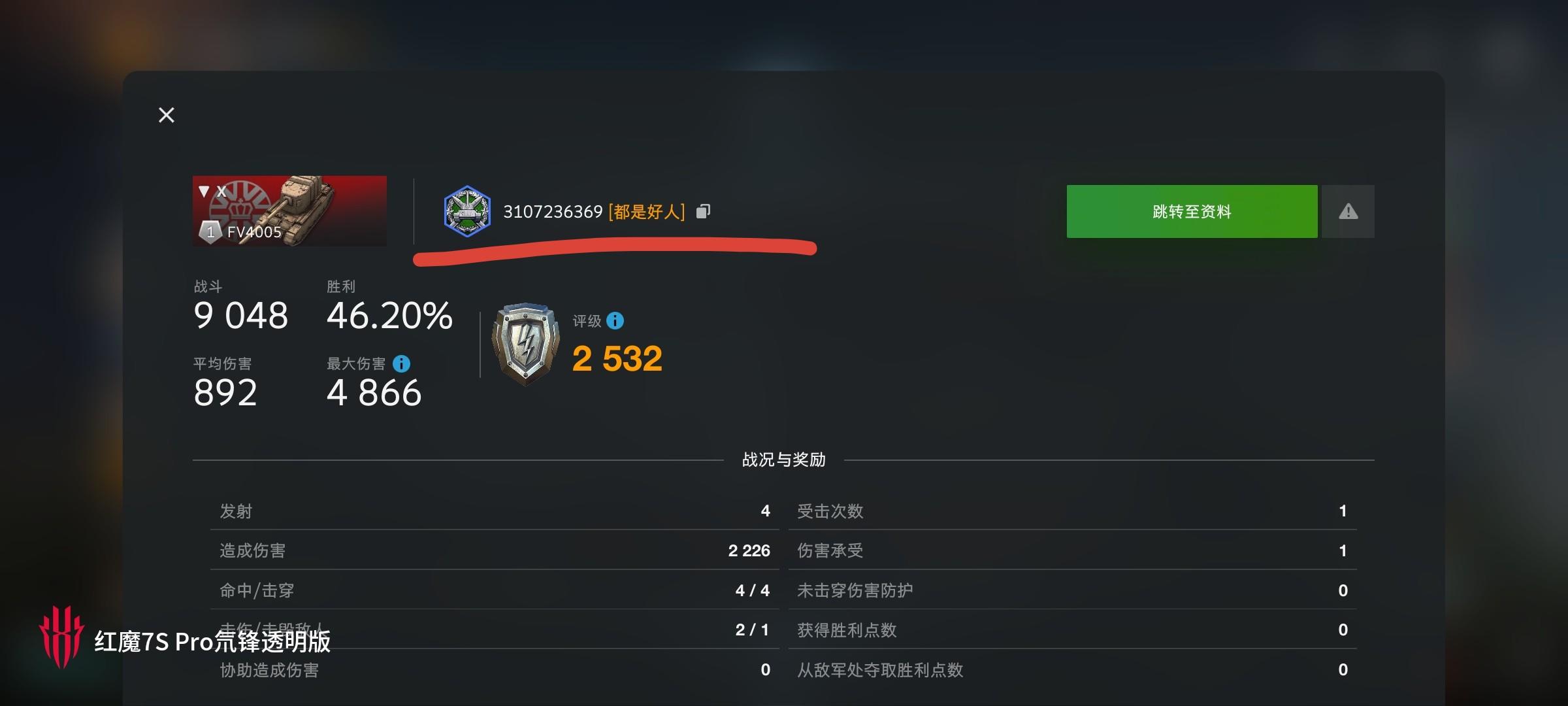
Task: Click the 2 532 rating value
Action: tap(617, 358)
